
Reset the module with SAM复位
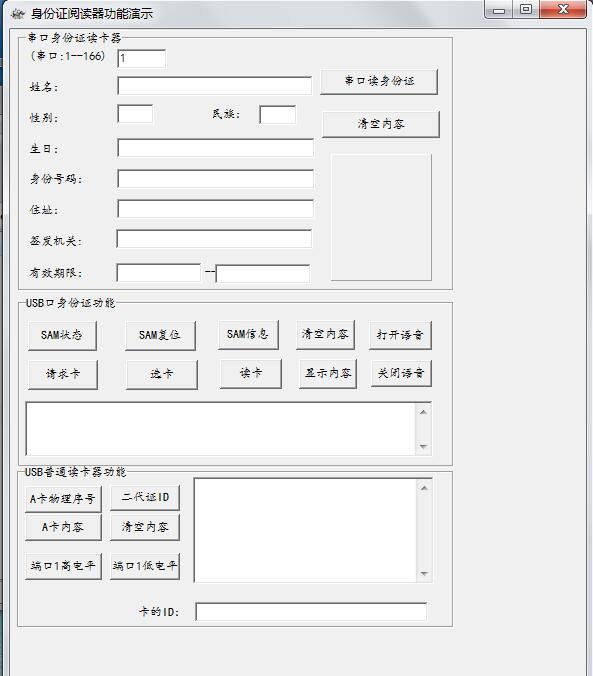point(160,335)
